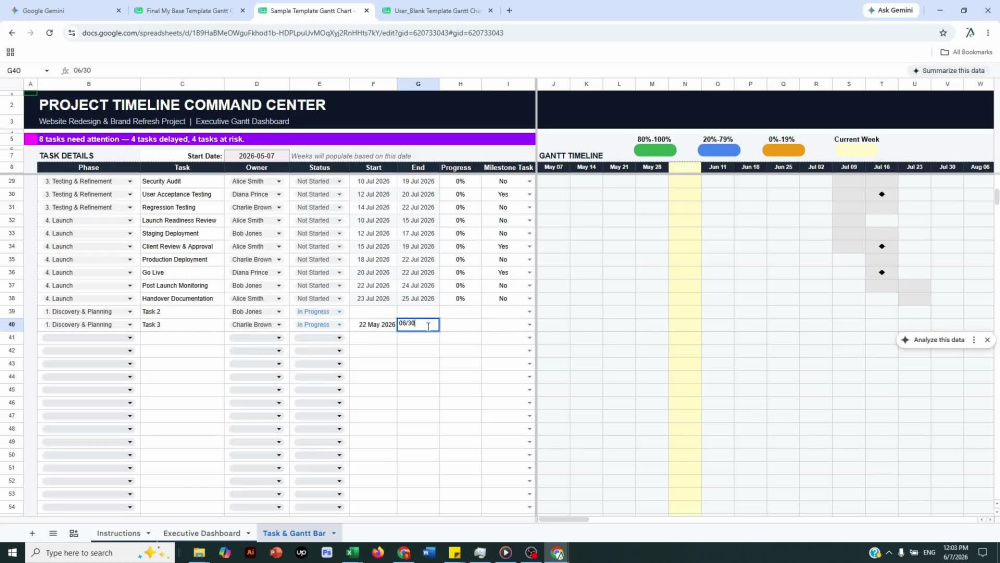Open the Chrome three-dot menu
The image size is (1000, 563).
[x=988, y=33]
